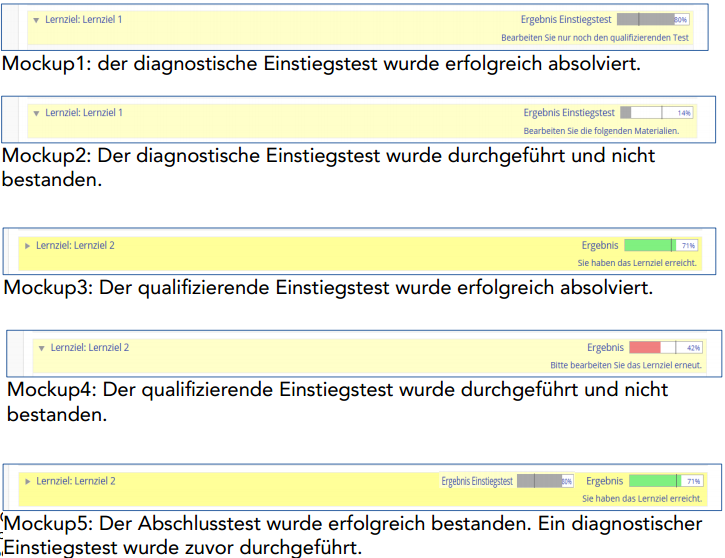Screen dimensions: 725x558
Task: Expand the Lernziel 2 triangle in Mockup3
Action: pos(27,245)
